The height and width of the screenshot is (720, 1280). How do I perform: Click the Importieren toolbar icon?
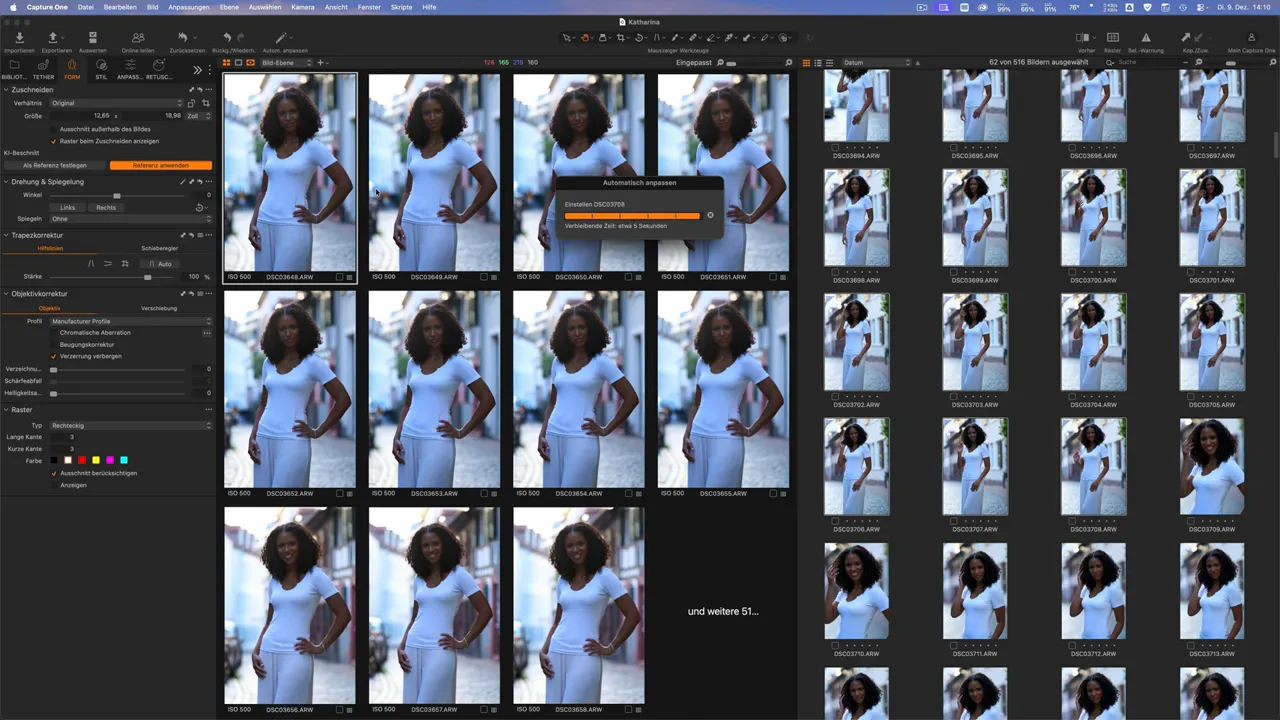coord(19,38)
